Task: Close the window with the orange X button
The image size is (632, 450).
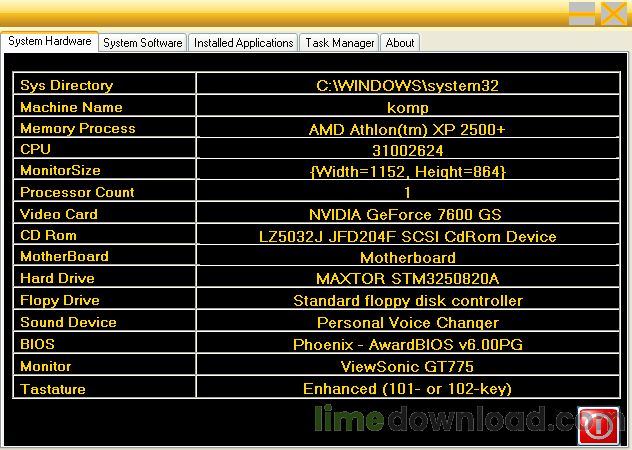Action: (x=613, y=14)
